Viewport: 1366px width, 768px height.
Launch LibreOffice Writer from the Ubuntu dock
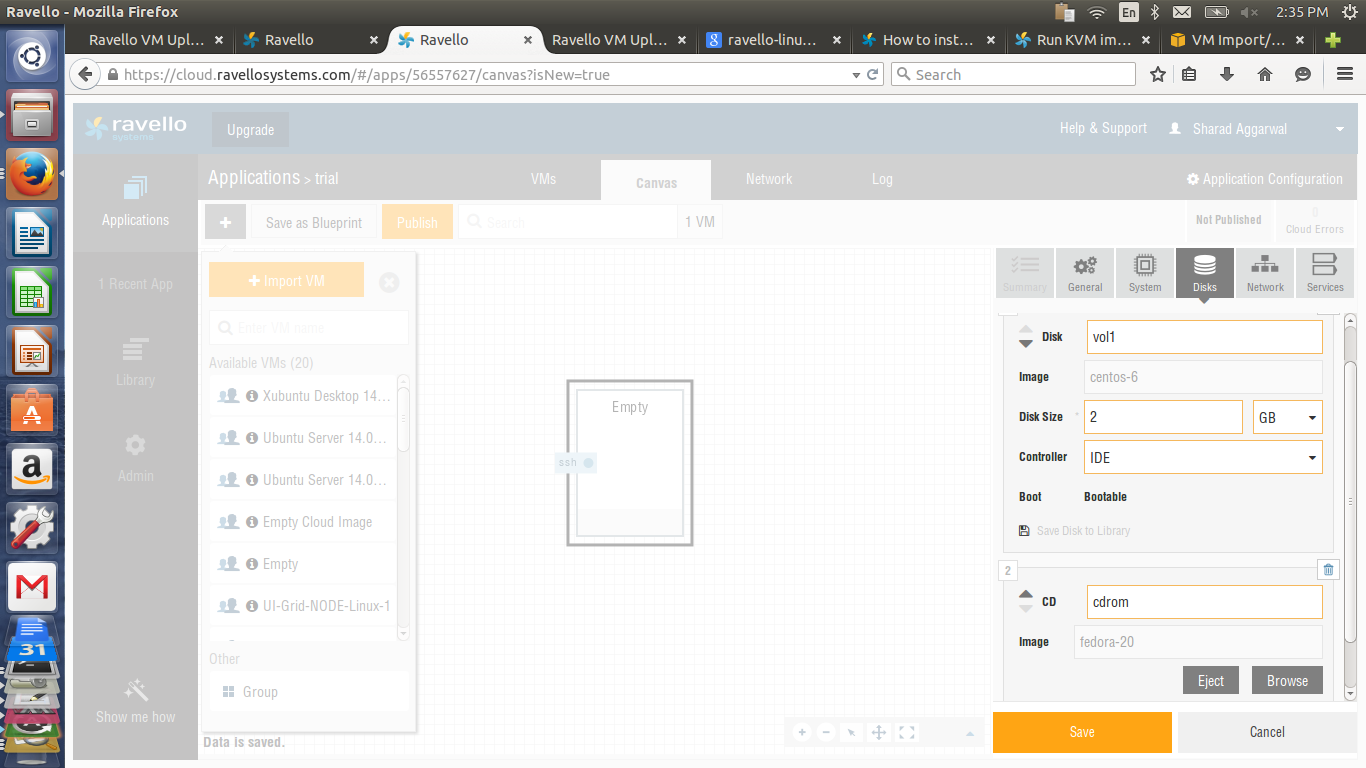tap(33, 234)
